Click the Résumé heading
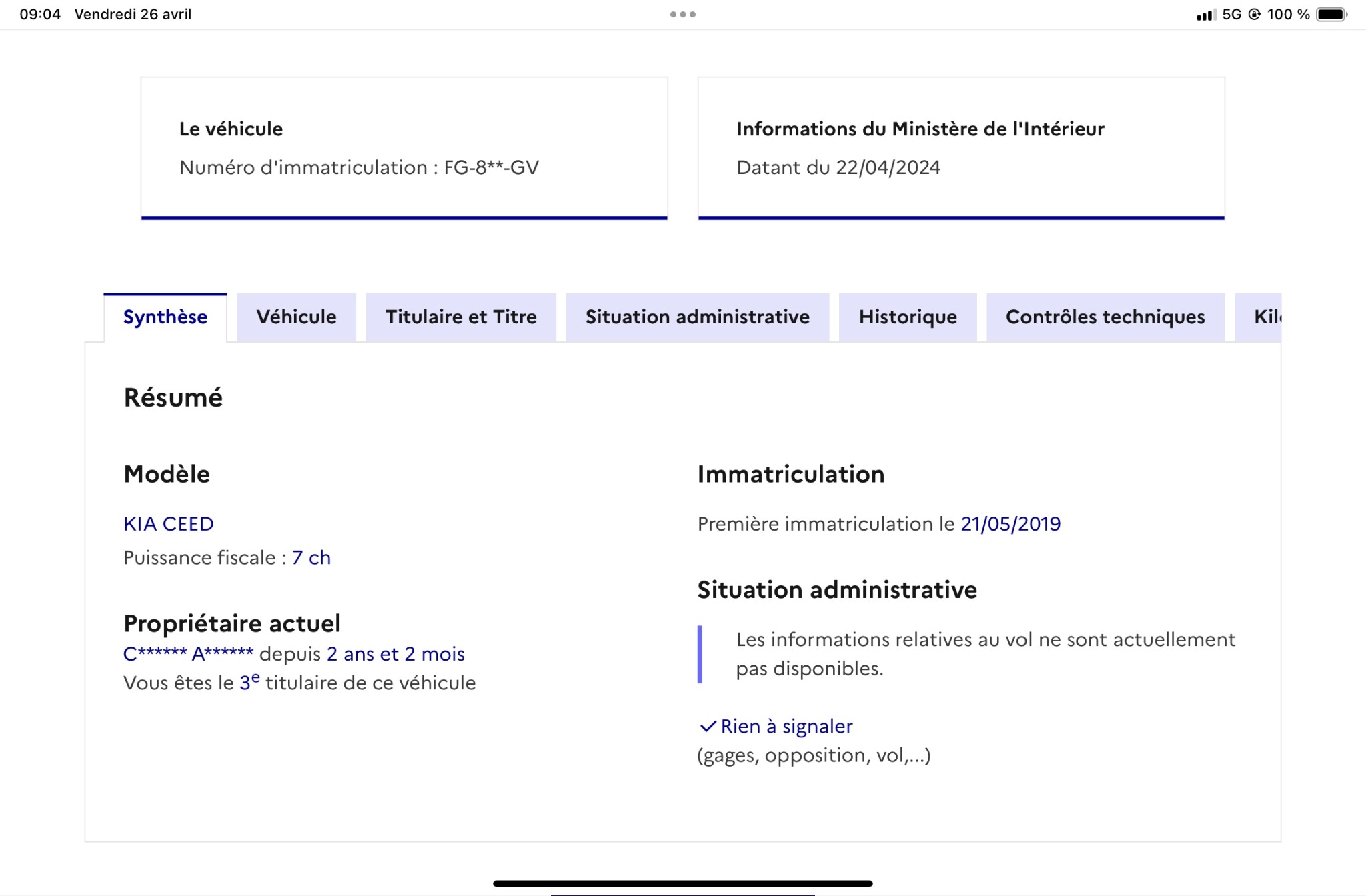 click(173, 397)
